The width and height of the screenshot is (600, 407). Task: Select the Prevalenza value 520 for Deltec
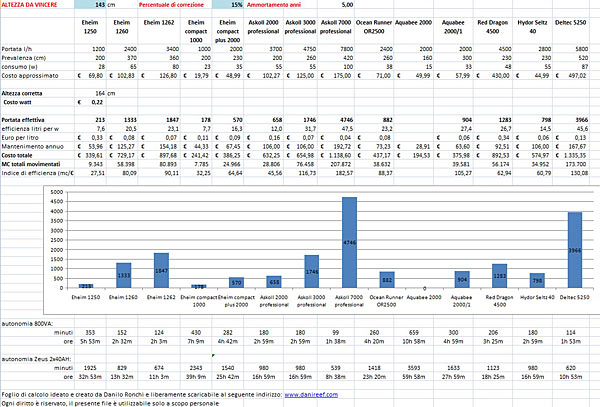pos(571,58)
